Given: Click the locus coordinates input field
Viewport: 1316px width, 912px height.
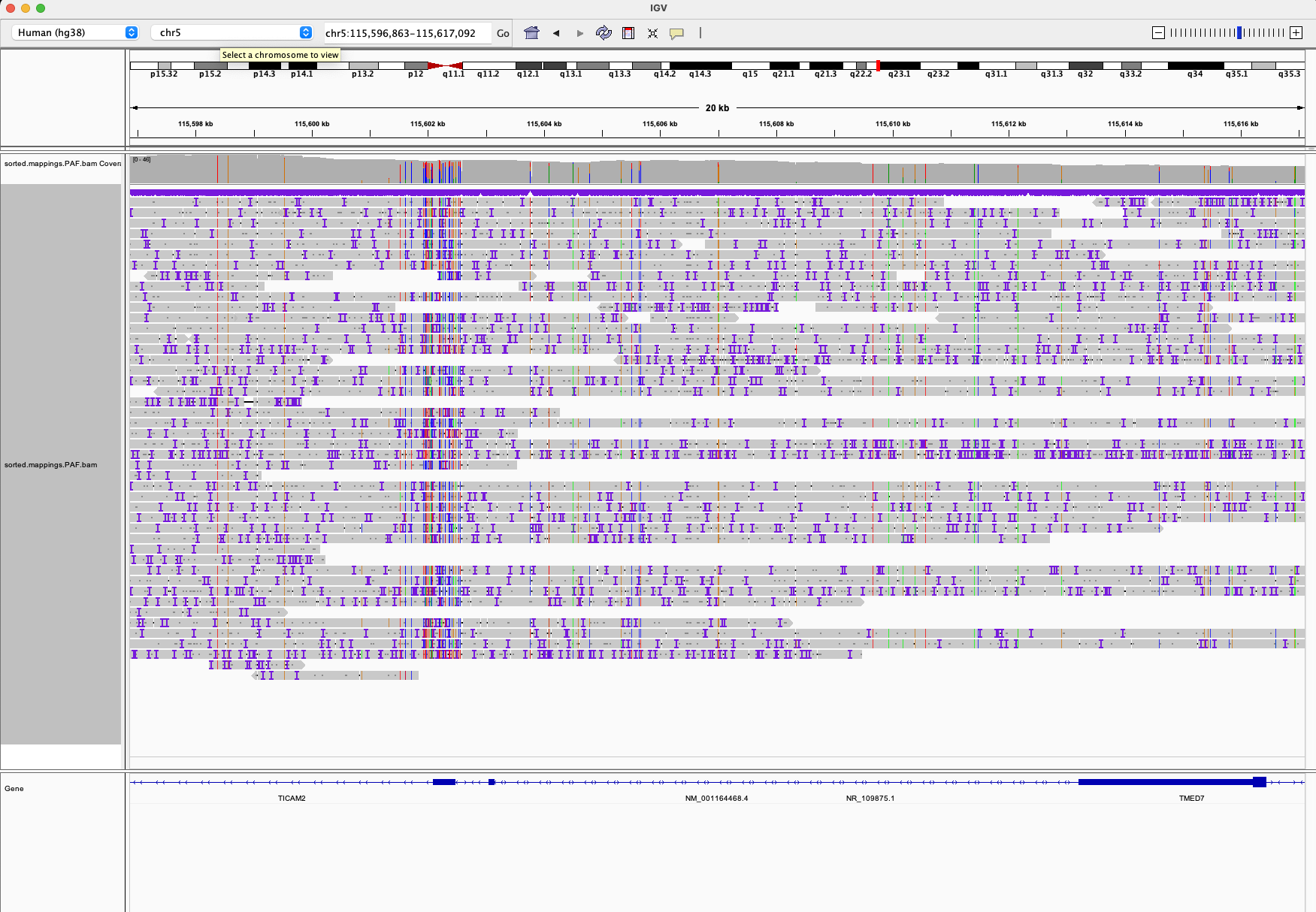Looking at the screenshot, I should (x=406, y=32).
